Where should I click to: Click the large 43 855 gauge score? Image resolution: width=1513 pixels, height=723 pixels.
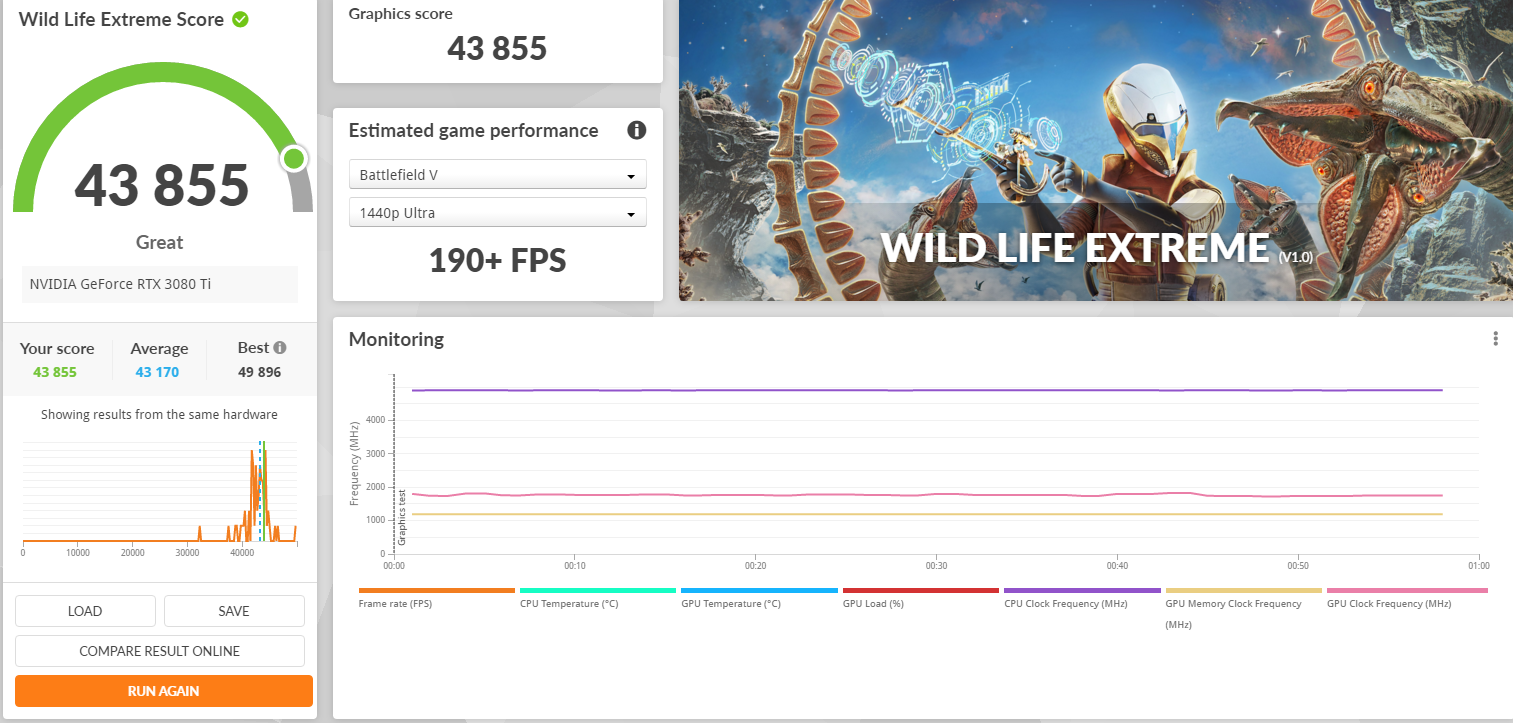point(162,185)
